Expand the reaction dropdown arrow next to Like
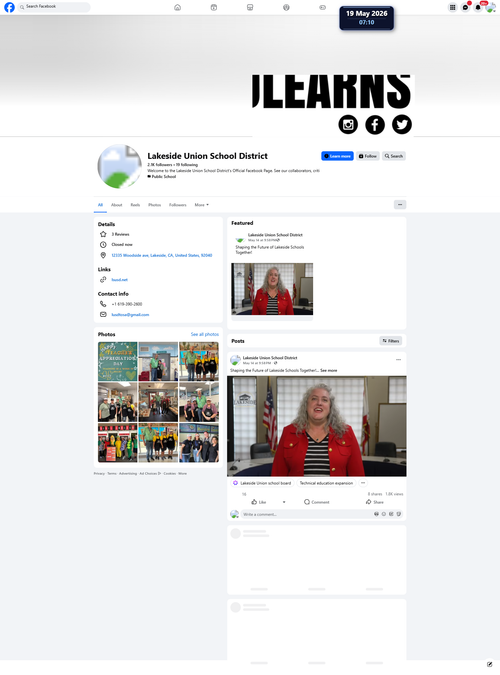 284,502
